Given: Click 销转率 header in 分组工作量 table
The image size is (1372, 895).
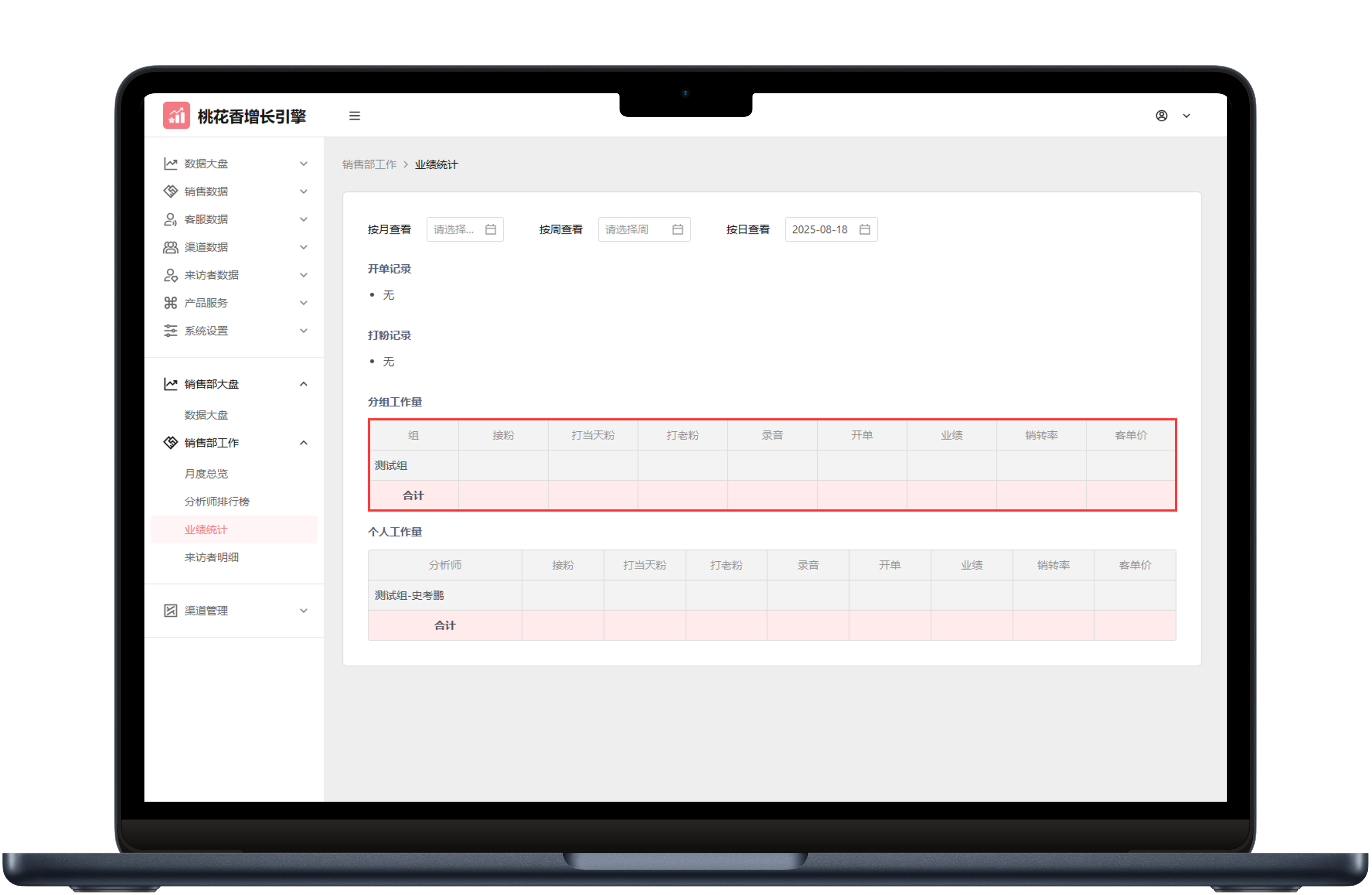Looking at the screenshot, I should pyautogui.click(x=1041, y=436).
